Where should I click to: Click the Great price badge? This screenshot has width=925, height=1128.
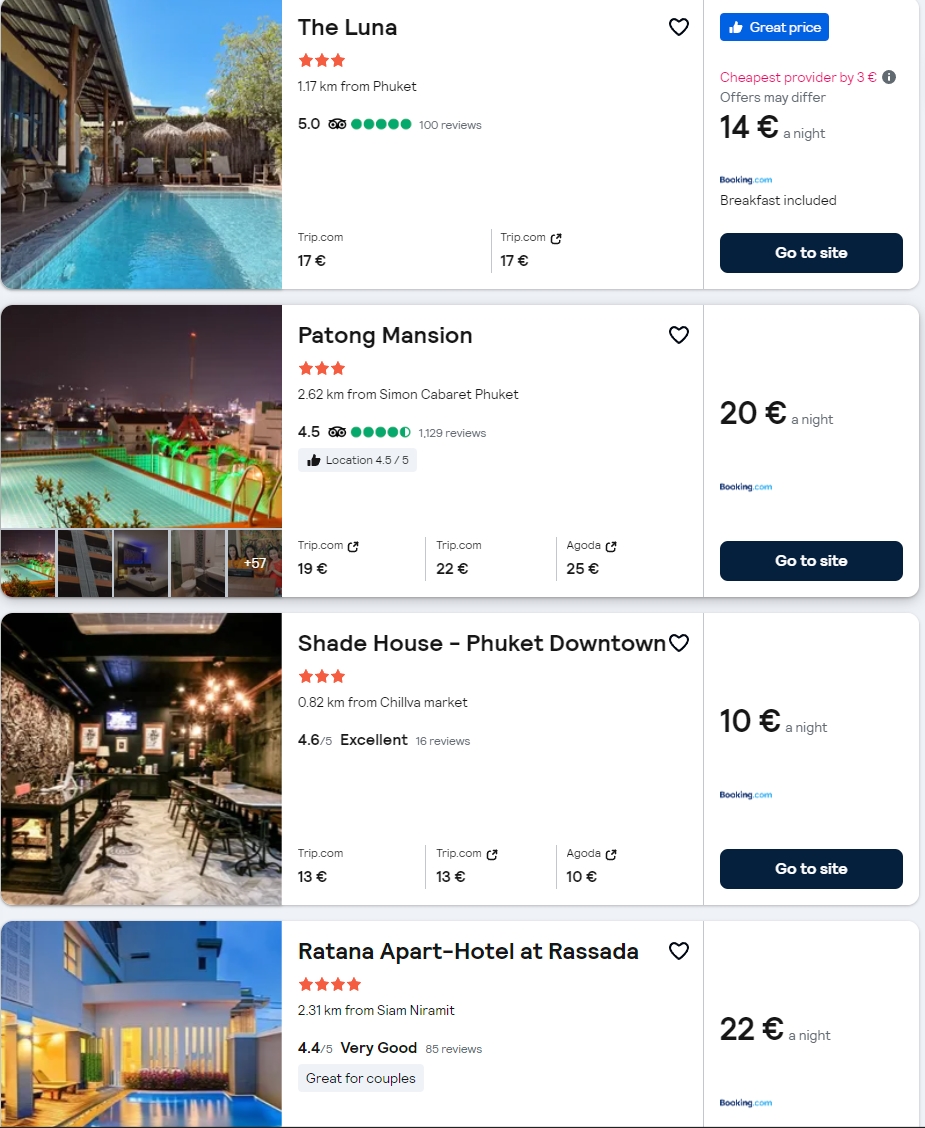point(774,28)
